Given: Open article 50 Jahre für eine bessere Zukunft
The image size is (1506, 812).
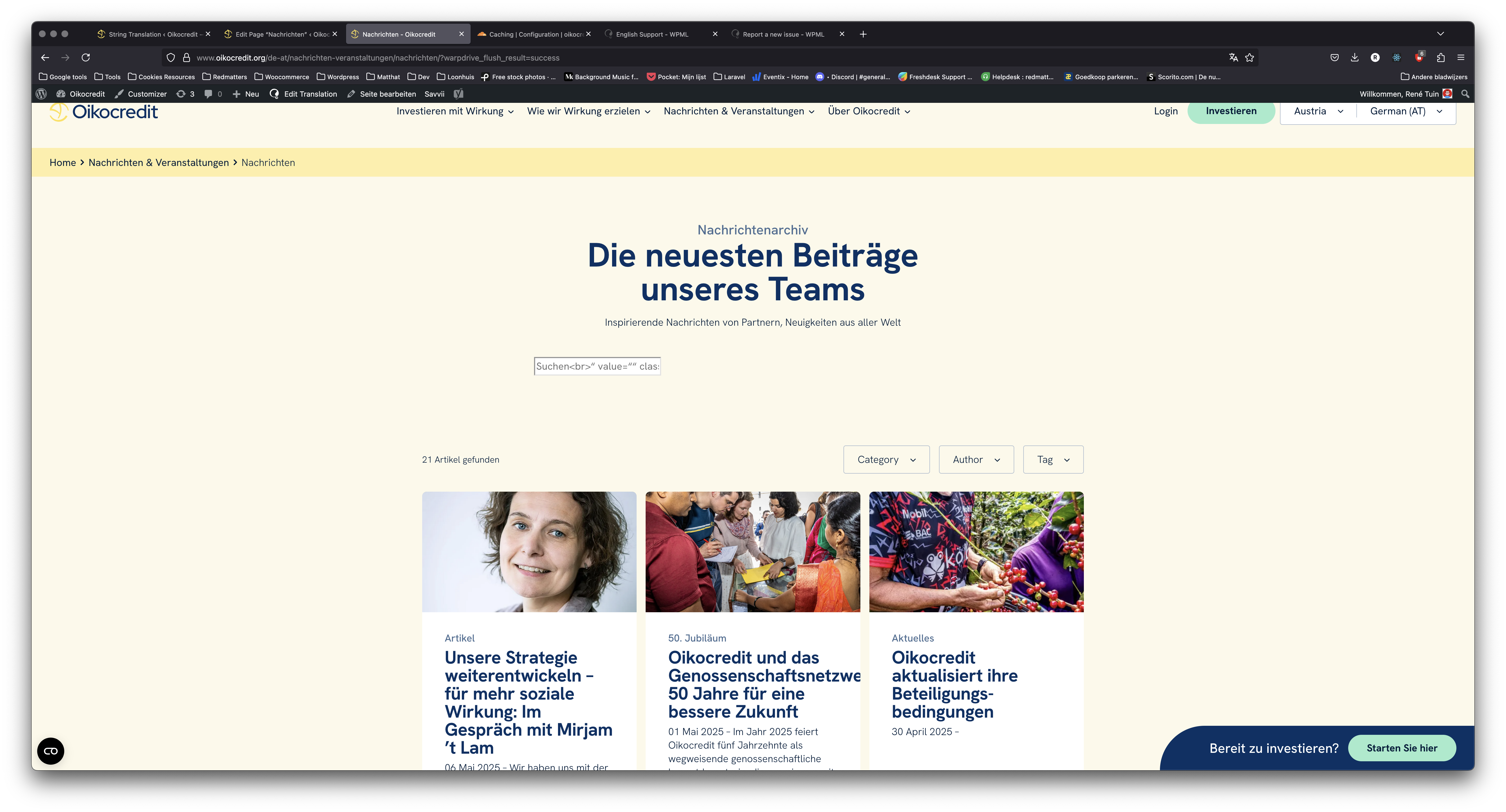Looking at the screenshot, I should 764,685.
